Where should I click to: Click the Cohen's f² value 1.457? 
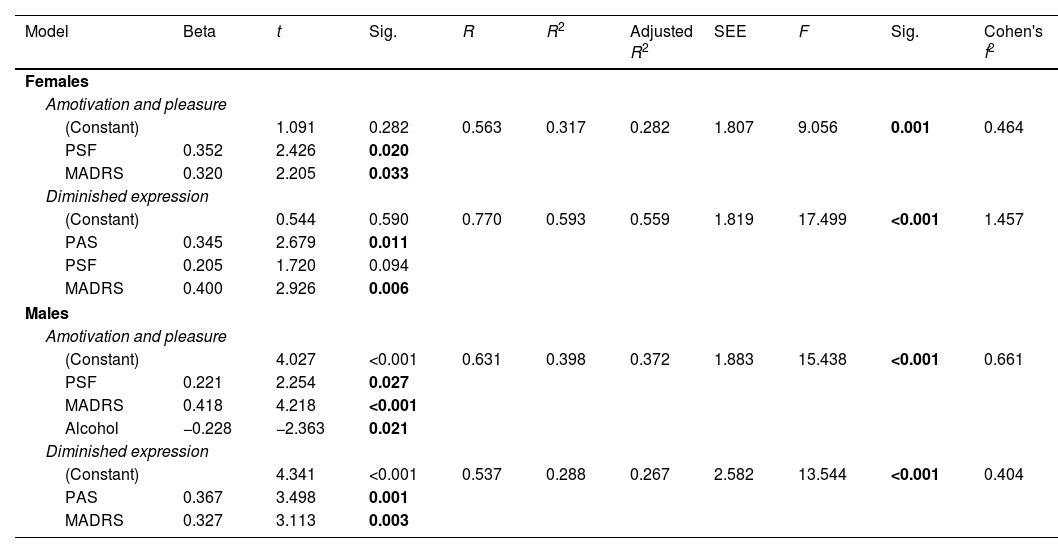1004,220
